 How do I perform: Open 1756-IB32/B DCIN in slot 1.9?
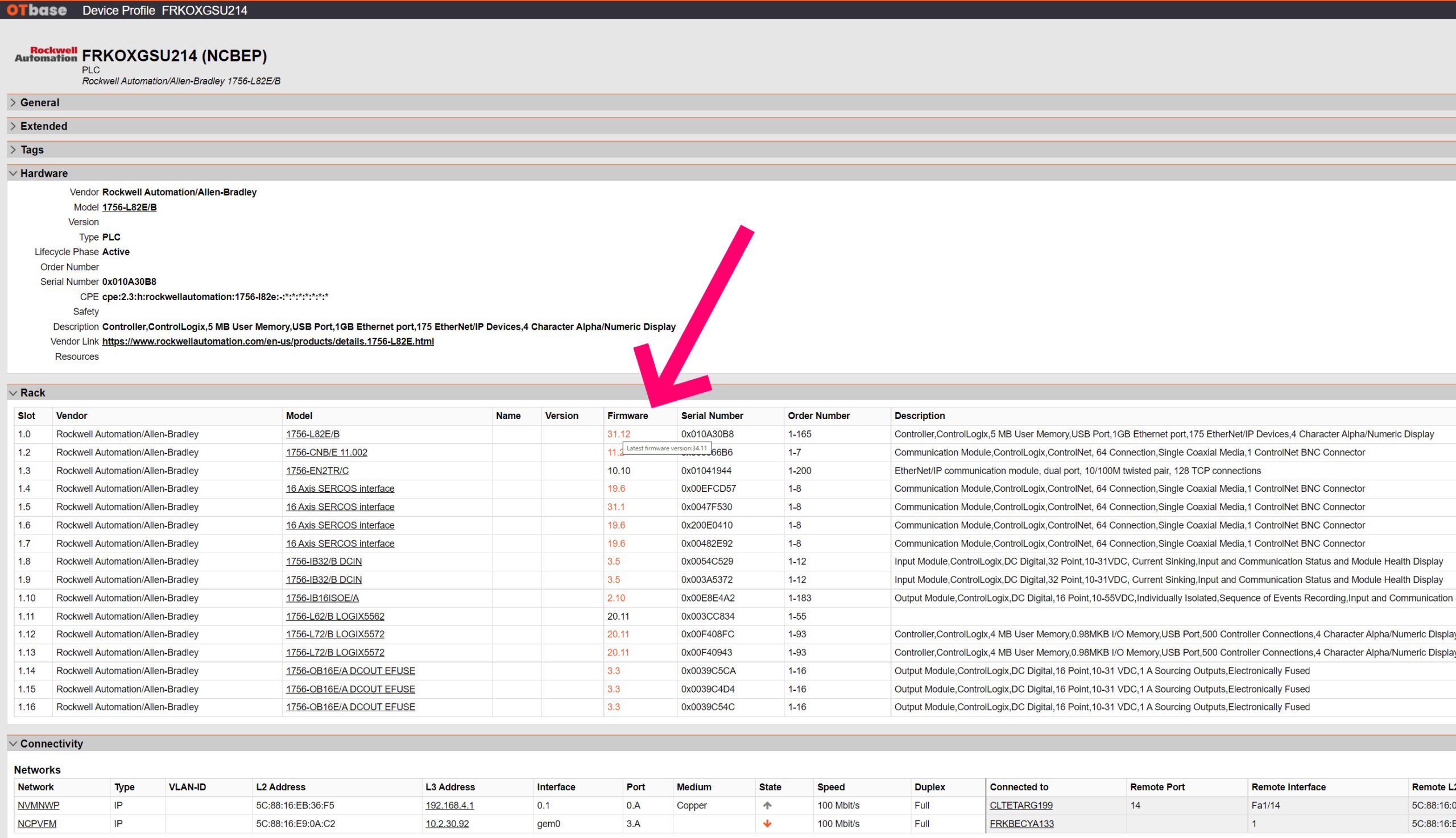[324, 579]
